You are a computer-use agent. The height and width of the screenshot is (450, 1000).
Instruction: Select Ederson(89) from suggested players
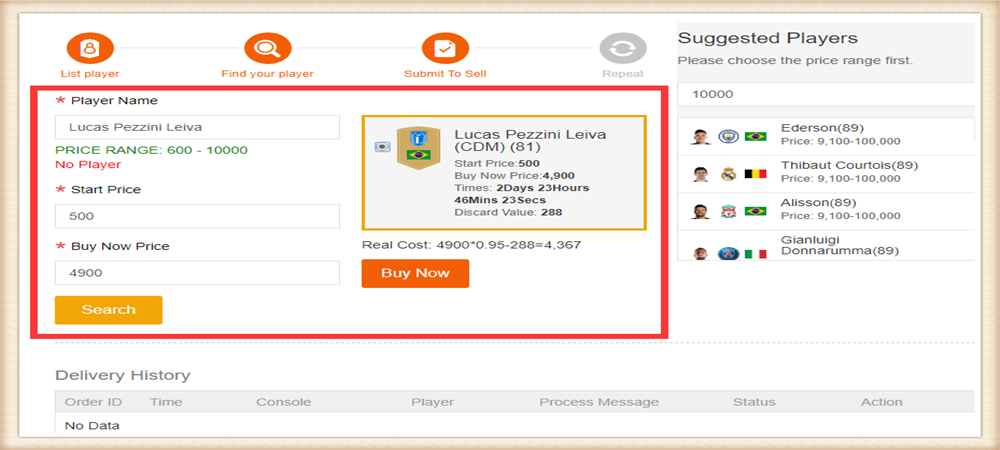pos(822,128)
